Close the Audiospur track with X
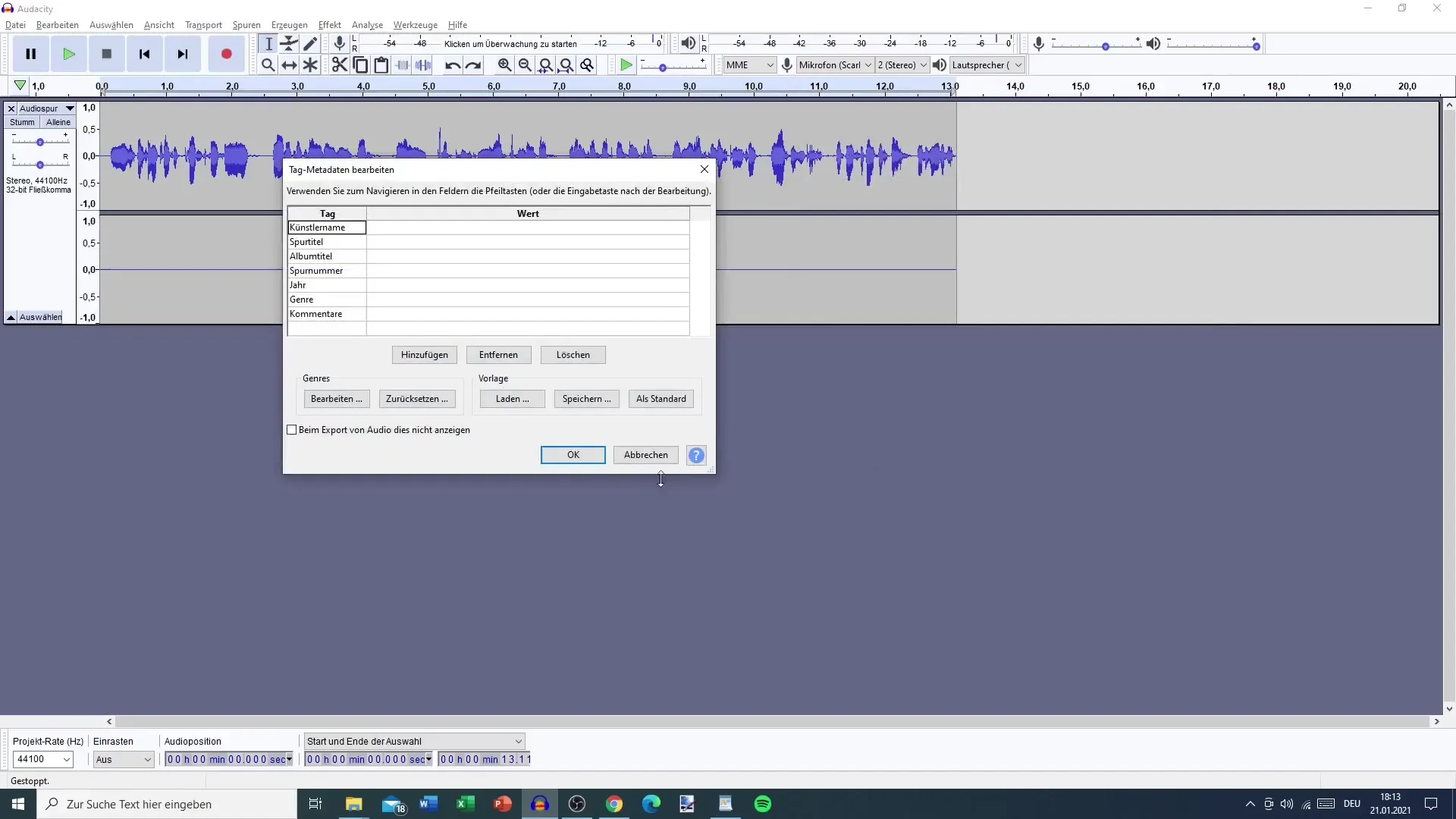Screen dimensions: 1456x819 (11, 108)
